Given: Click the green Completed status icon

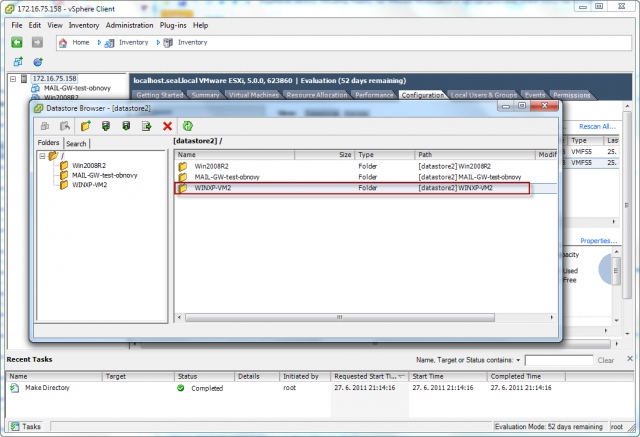Looking at the screenshot, I should (181, 388).
